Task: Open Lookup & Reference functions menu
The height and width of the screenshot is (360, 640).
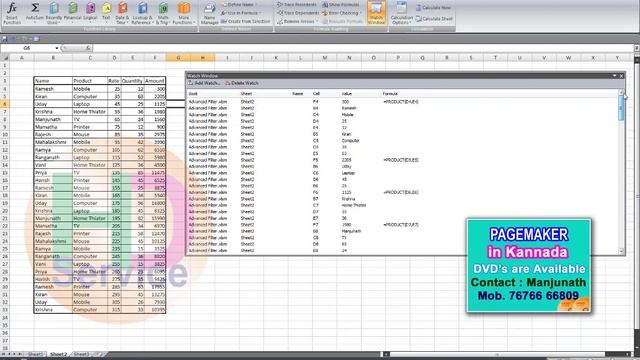Action: coord(142,13)
